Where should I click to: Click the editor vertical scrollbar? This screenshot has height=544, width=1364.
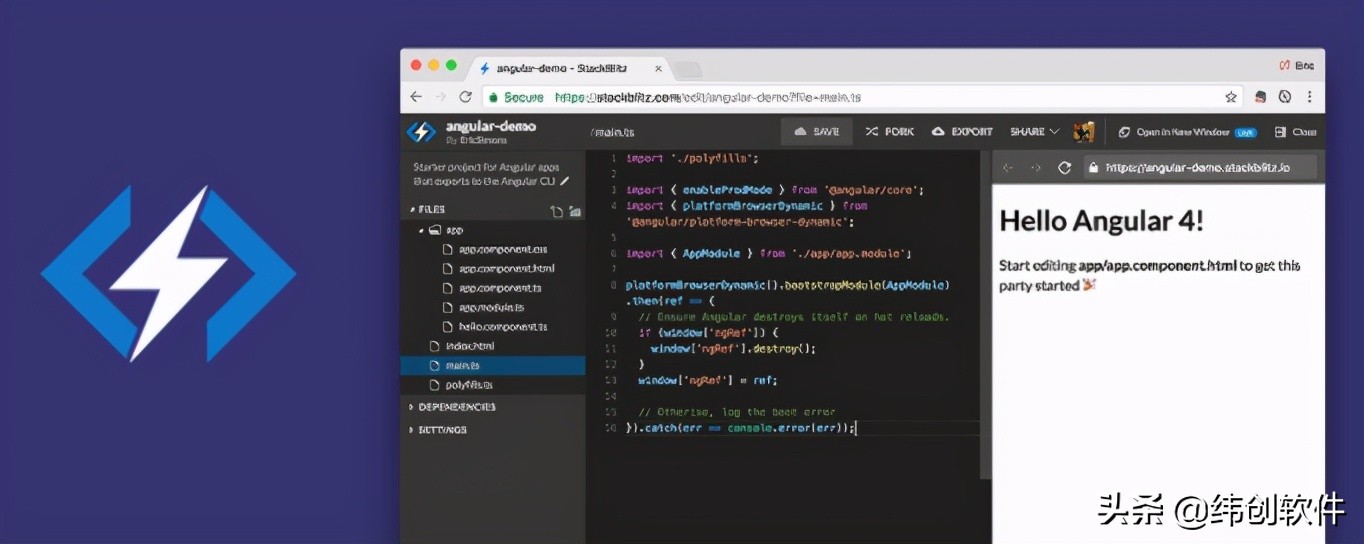(985, 315)
